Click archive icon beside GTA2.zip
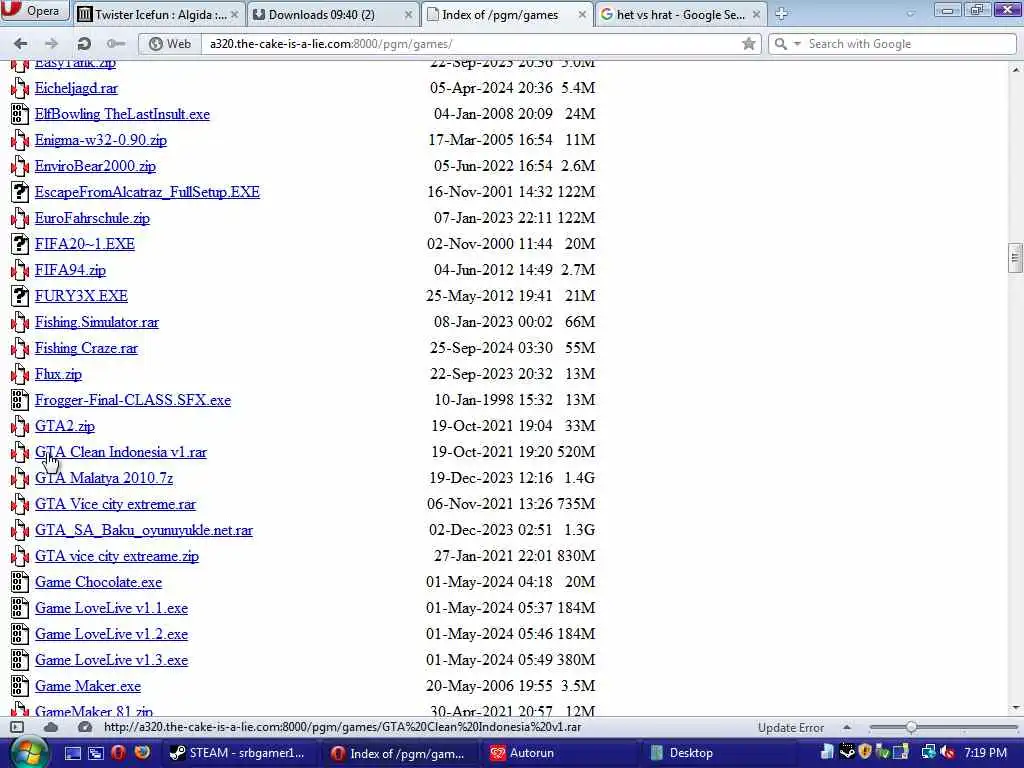Viewport: 1024px width, 768px height. pos(20,426)
